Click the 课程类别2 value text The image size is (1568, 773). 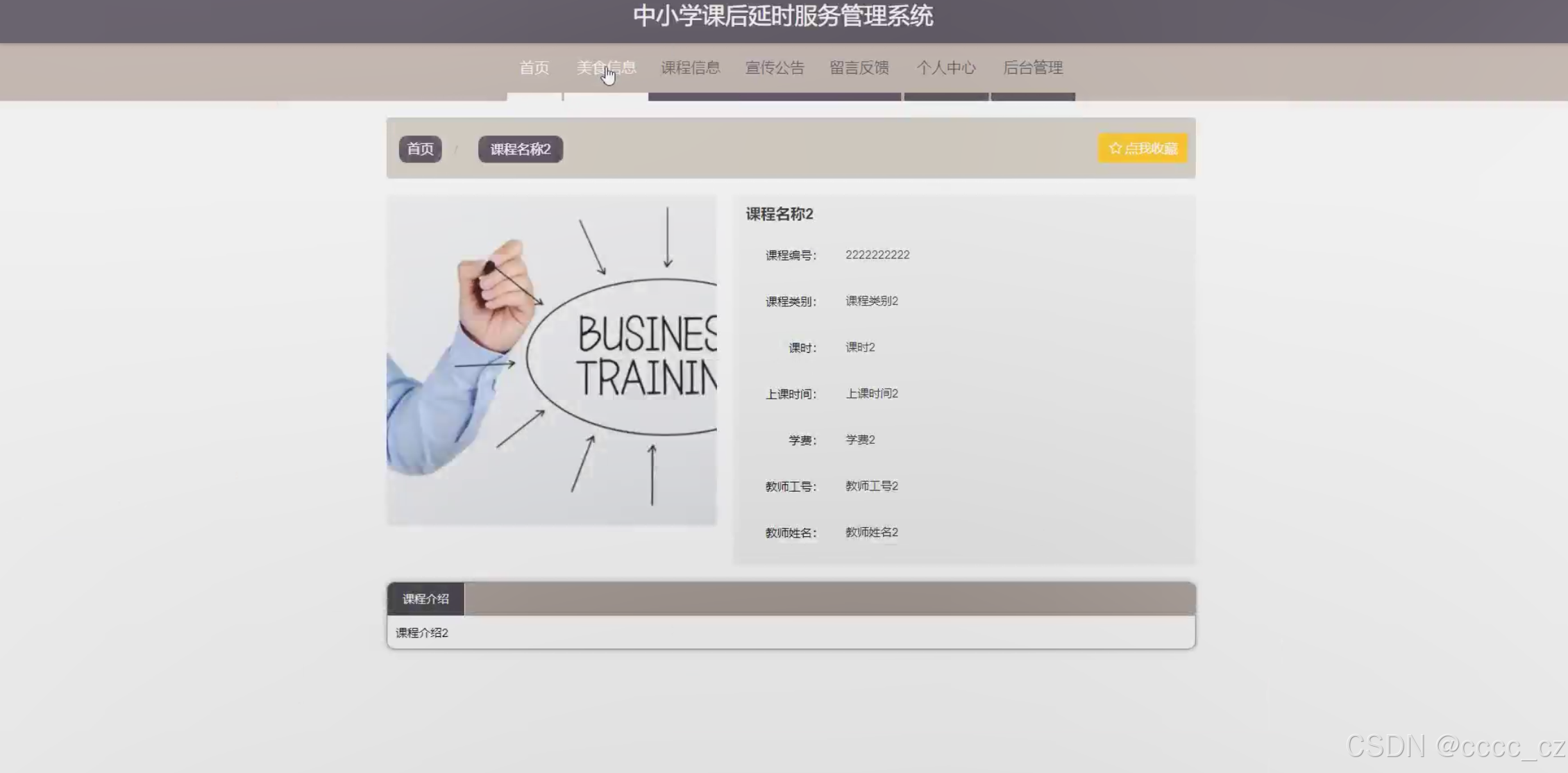pyautogui.click(x=871, y=301)
